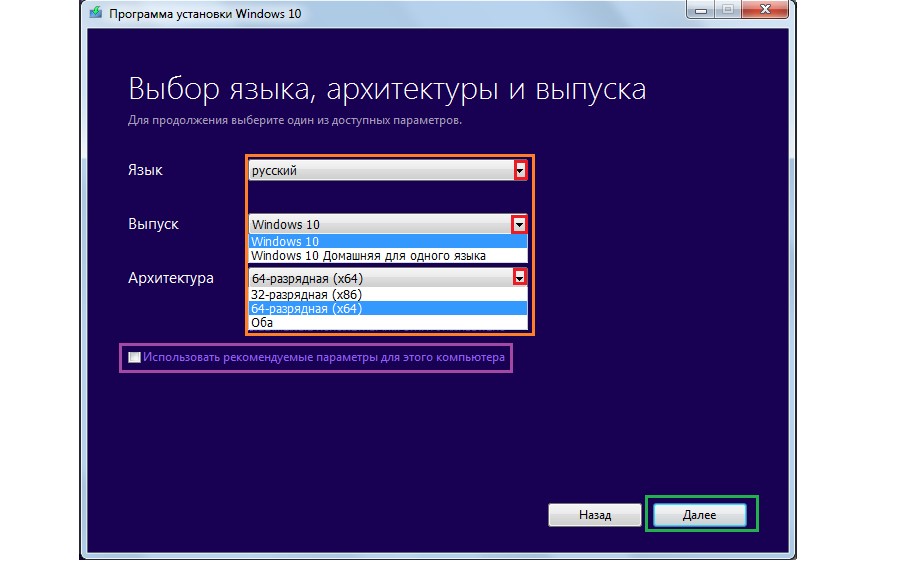Close the setup window
The width and height of the screenshot is (905, 561).
765,10
